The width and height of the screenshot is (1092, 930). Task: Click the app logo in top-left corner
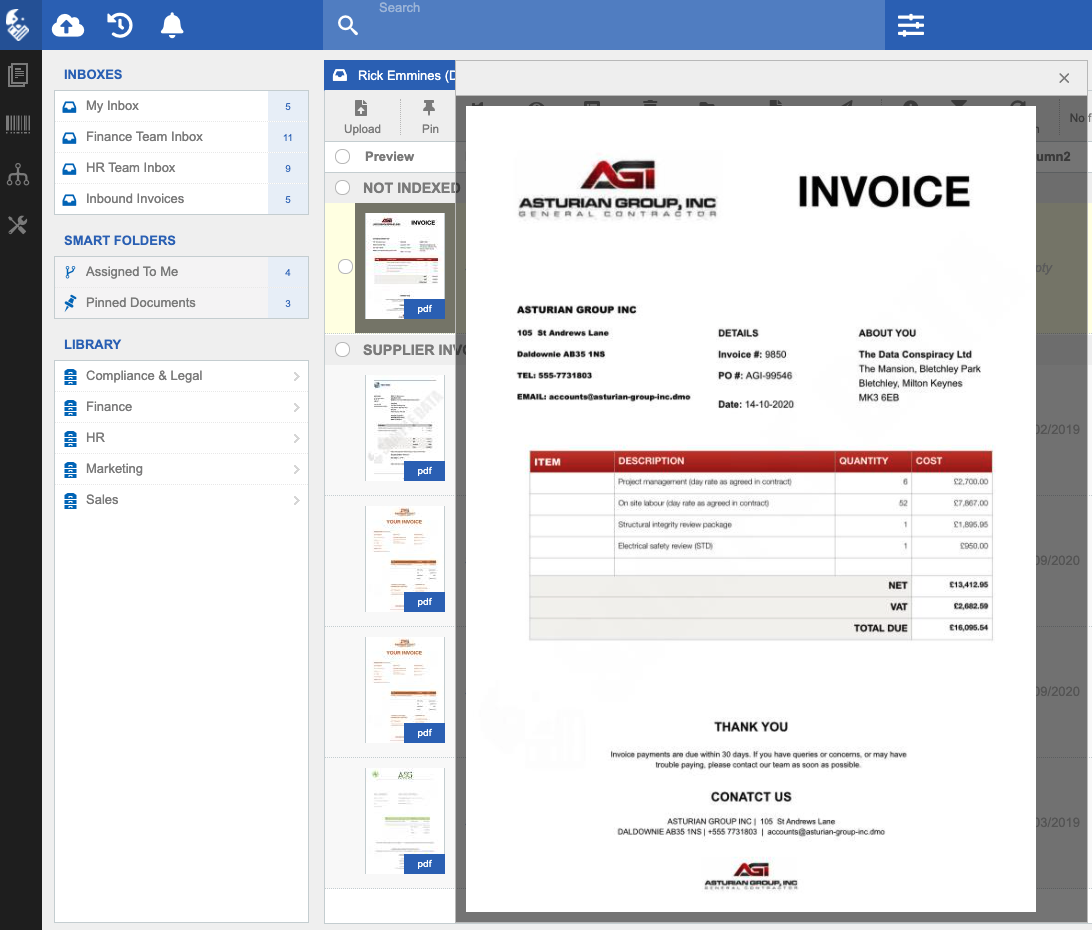pos(17,24)
